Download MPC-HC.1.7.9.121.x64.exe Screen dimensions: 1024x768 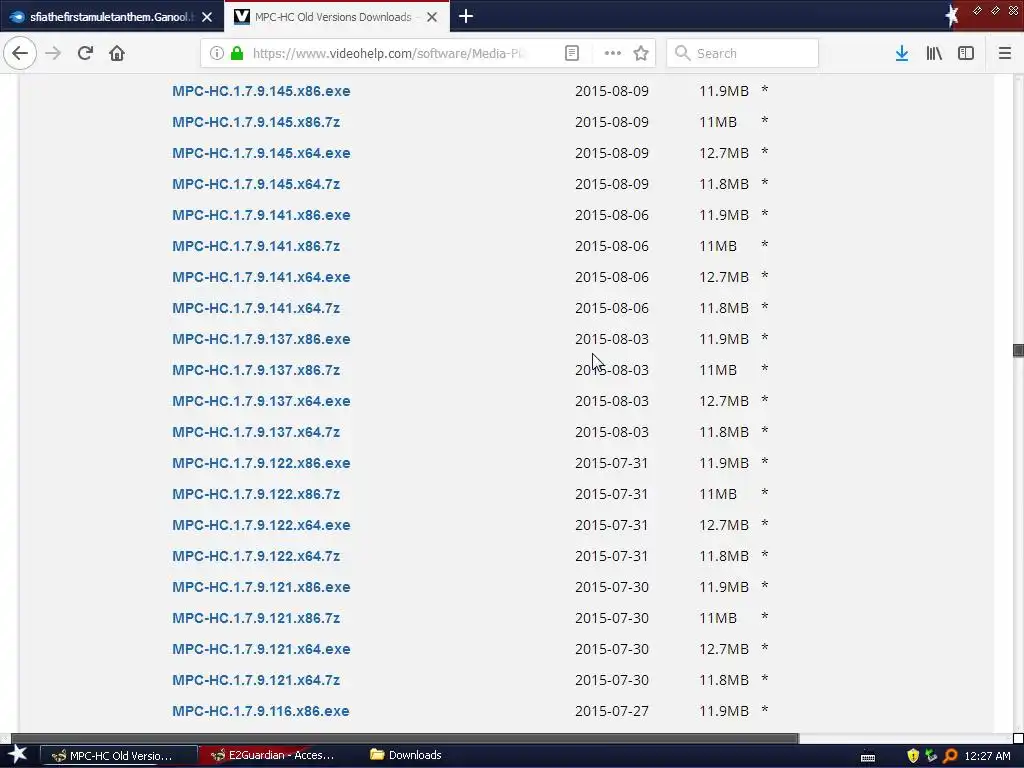261,649
